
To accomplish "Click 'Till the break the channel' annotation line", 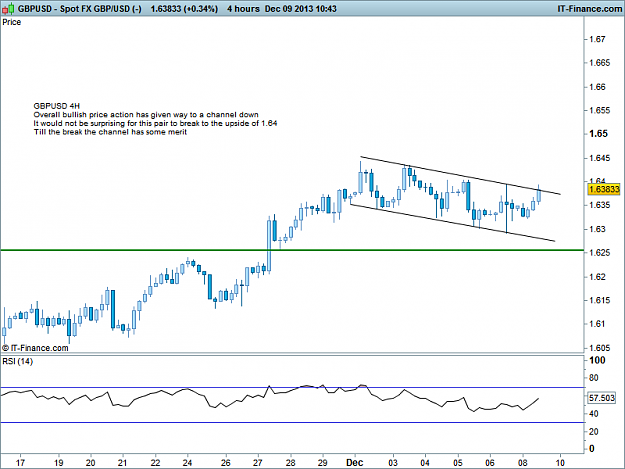I will click(110, 132).
